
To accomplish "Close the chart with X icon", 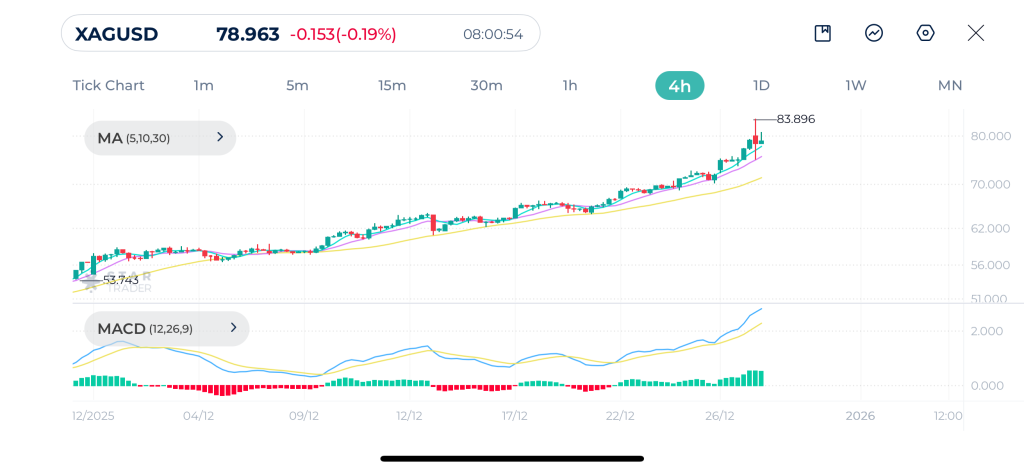I will (976, 33).
